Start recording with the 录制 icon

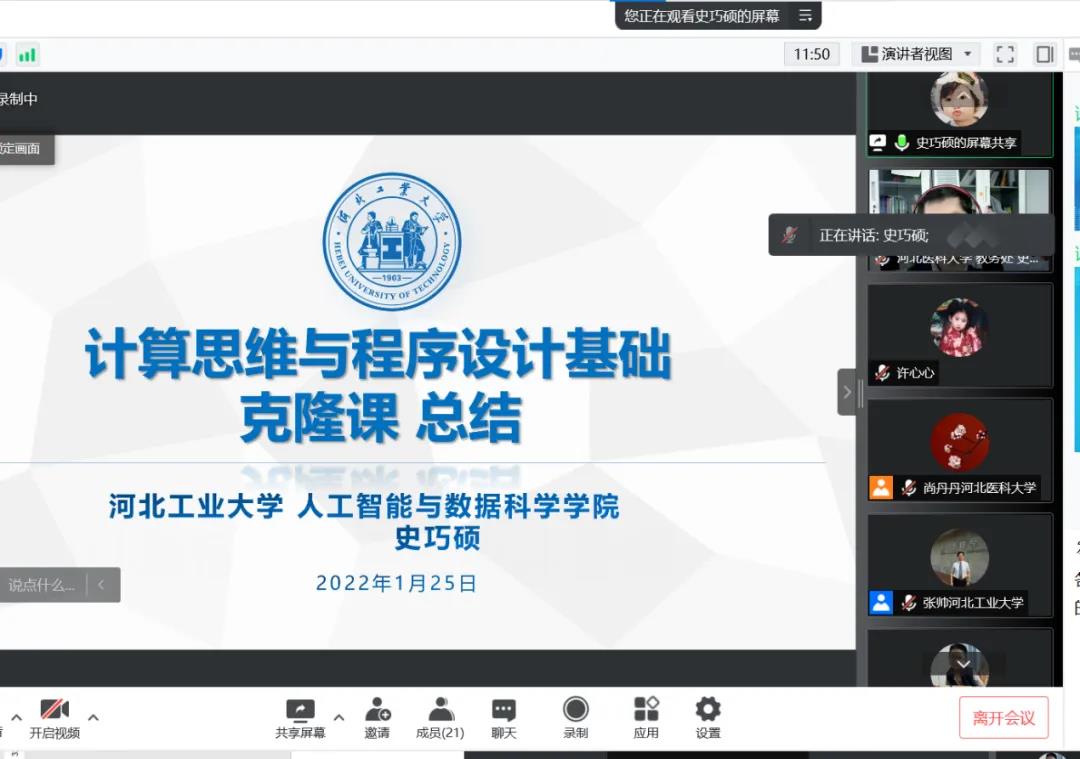tap(575, 711)
